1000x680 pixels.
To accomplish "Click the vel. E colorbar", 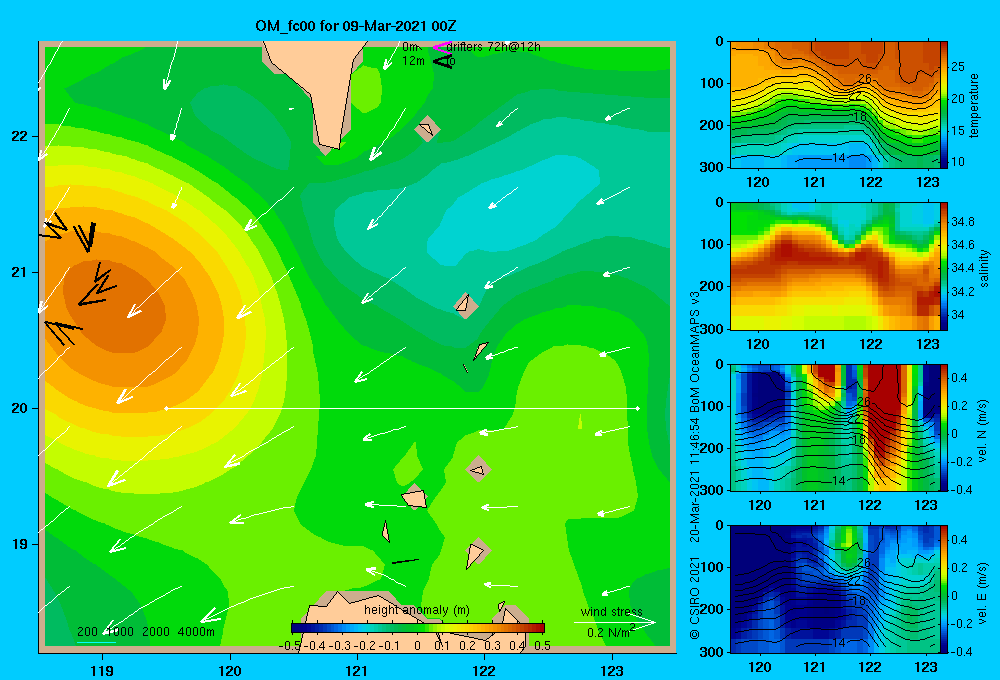I will coord(944,589).
